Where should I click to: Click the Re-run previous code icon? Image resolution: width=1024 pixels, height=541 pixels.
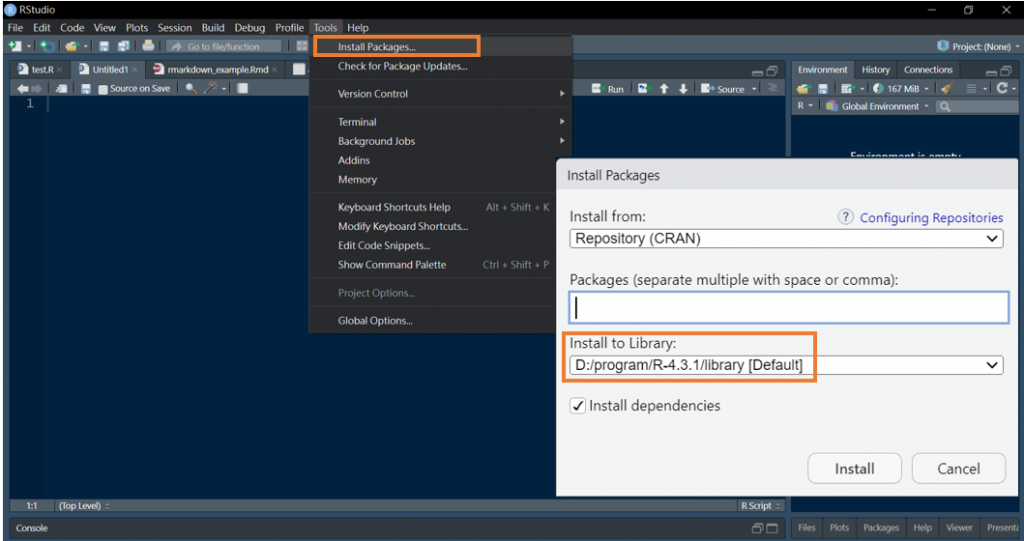click(643, 88)
